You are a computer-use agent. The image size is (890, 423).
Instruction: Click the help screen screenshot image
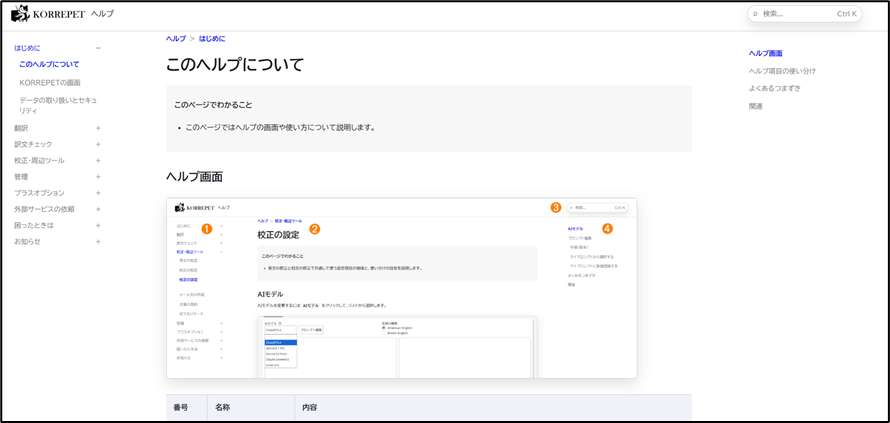tap(401, 288)
